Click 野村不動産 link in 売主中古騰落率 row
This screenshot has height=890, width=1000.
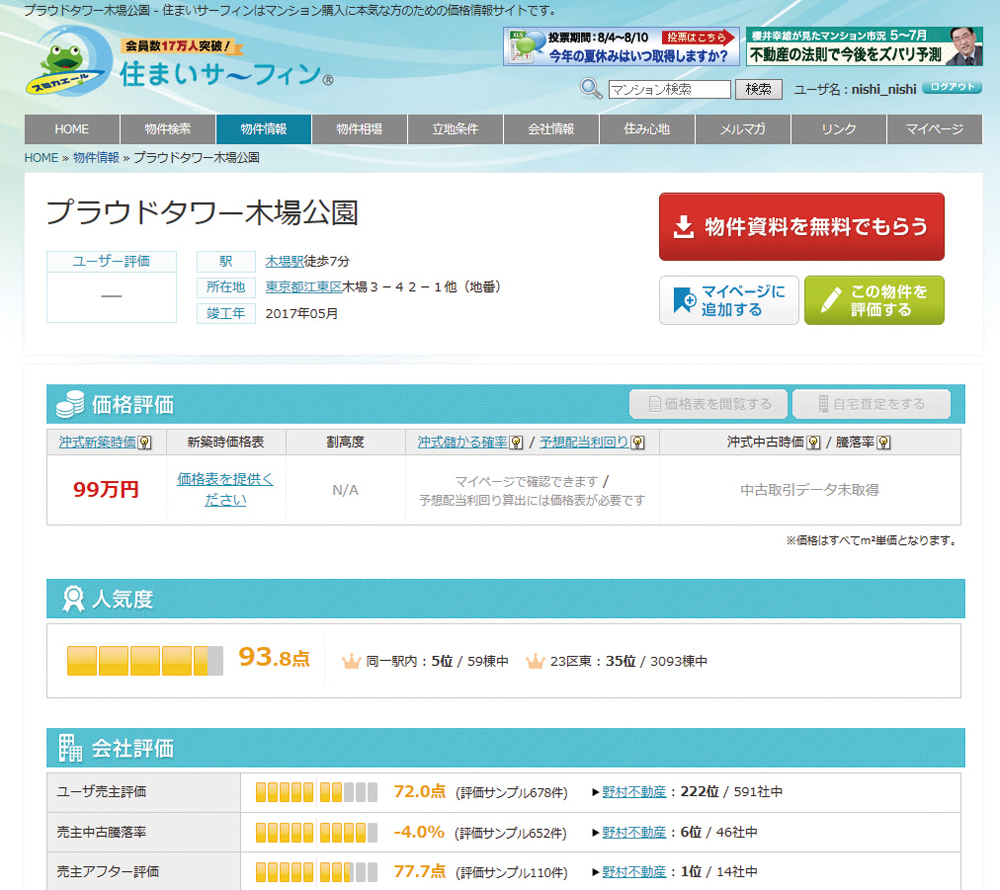[x=634, y=833]
